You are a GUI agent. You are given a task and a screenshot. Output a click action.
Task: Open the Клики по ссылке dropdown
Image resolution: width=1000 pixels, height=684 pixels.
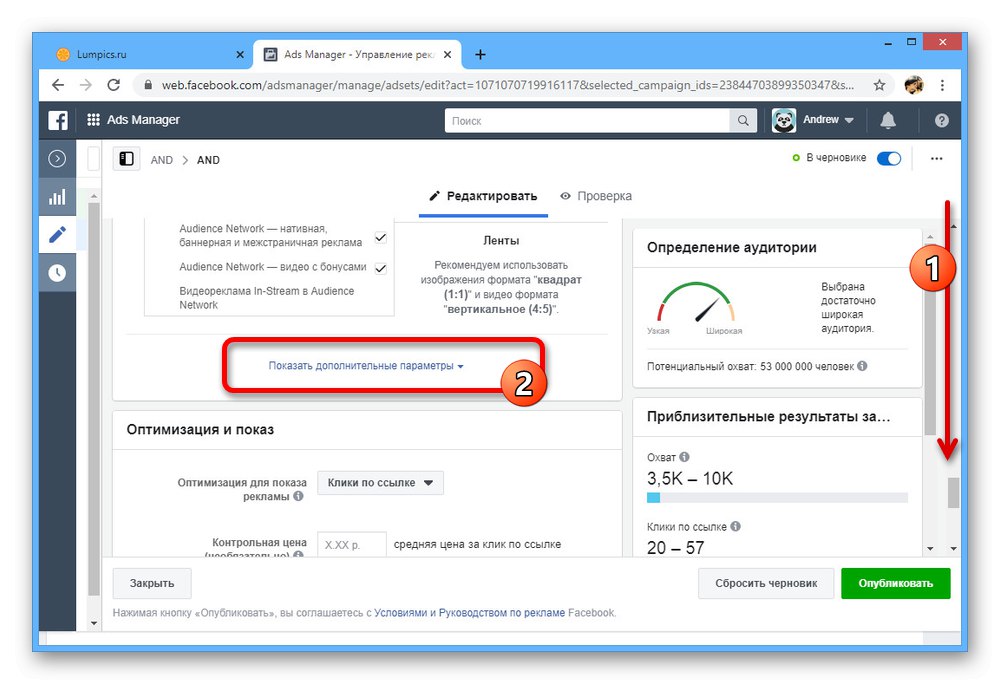[380, 483]
